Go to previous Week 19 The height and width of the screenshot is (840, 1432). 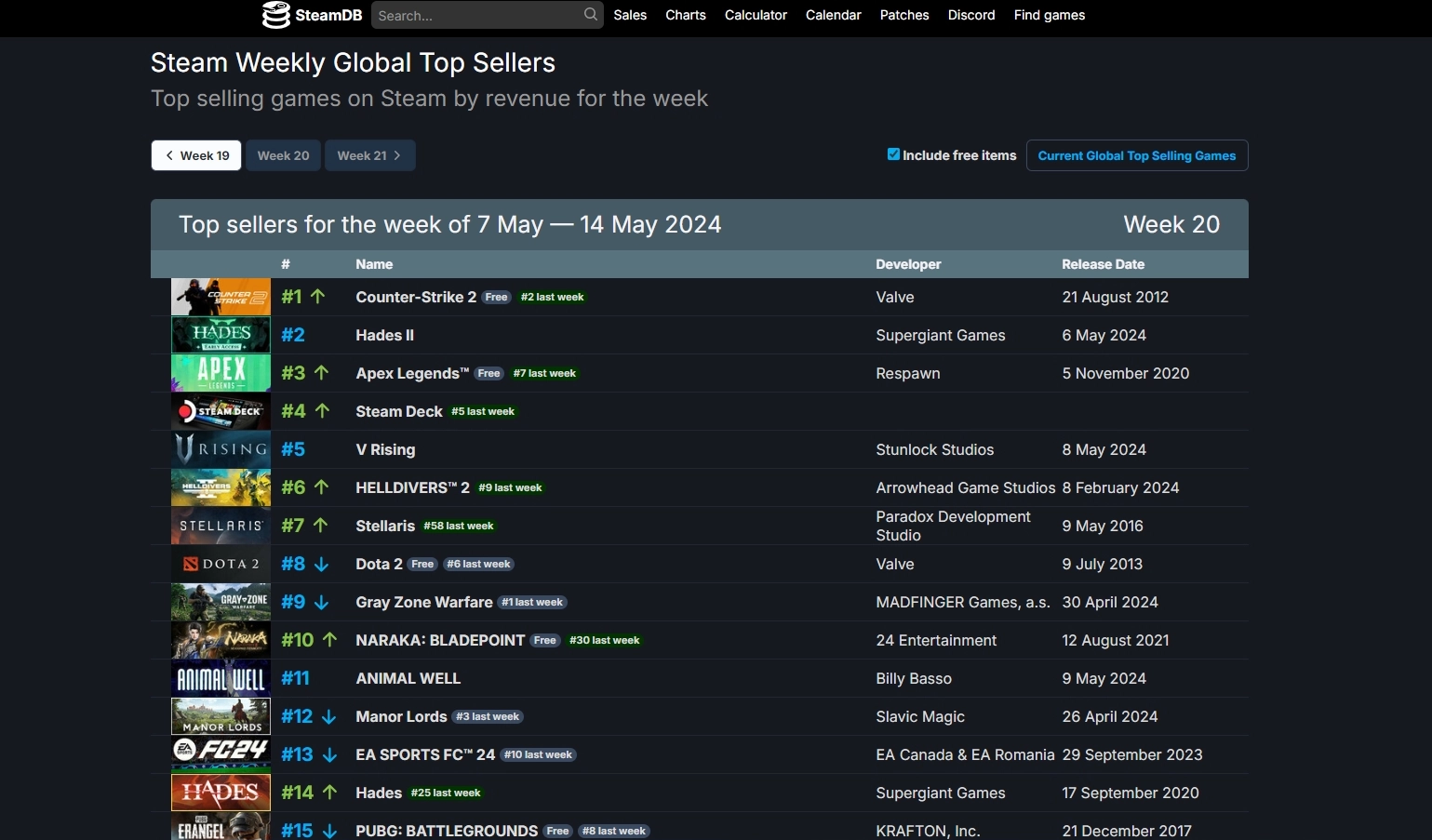pos(196,155)
